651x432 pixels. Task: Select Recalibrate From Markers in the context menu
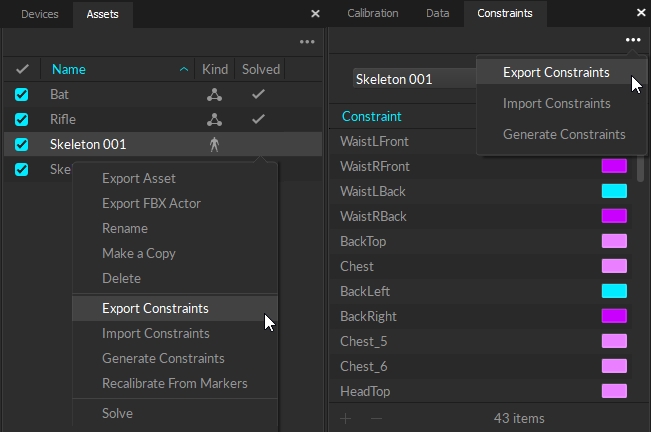[x=174, y=383]
